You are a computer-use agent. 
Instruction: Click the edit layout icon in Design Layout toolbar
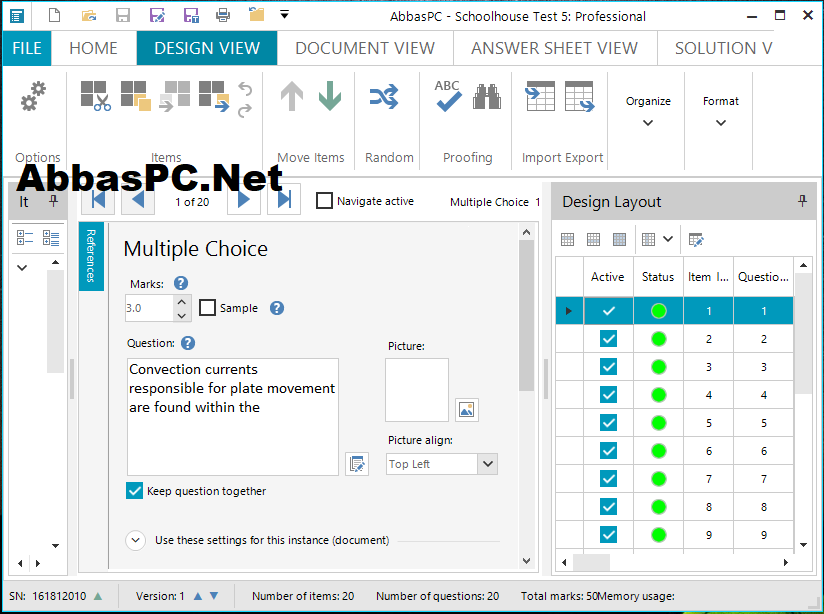tap(696, 240)
